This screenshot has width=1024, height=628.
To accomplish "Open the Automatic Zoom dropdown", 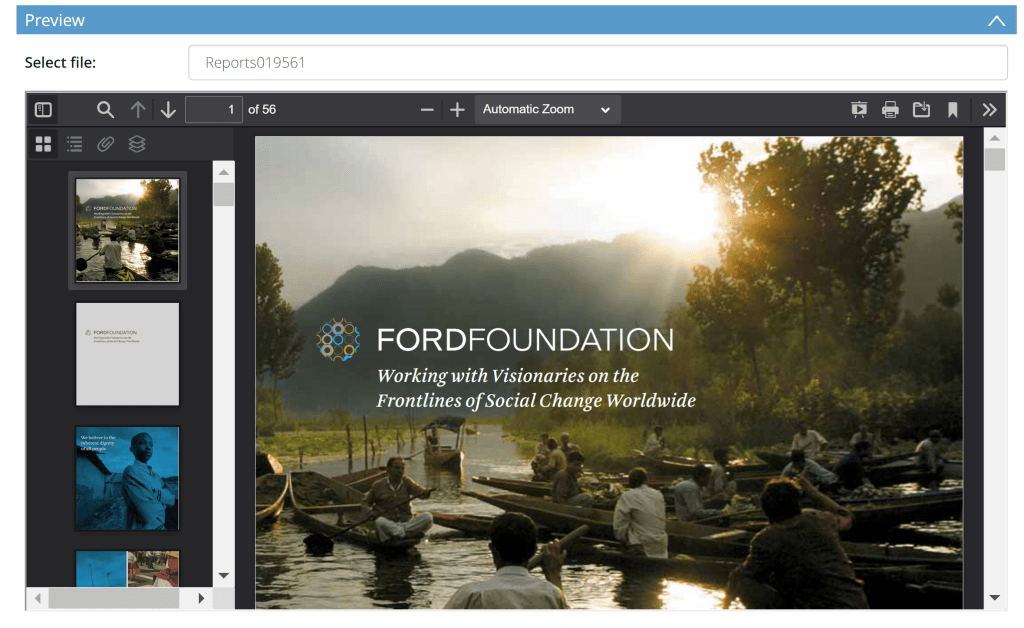I will tap(547, 110).
